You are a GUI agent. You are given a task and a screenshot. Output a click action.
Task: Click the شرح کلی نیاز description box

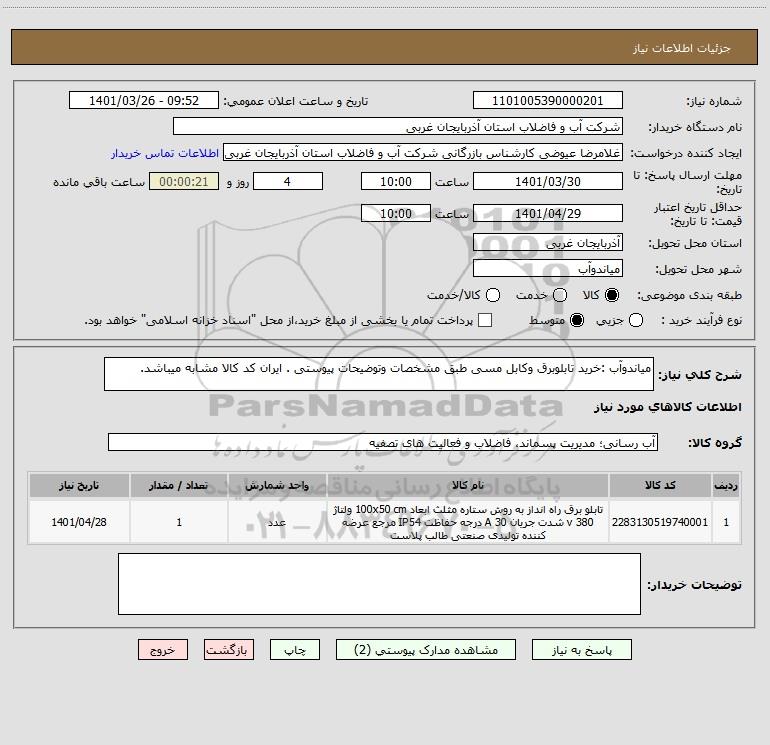click(379, 374)
